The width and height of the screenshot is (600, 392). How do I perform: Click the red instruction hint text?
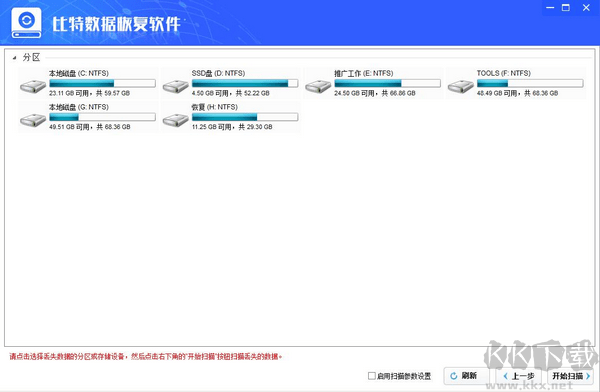pos(146,356)
